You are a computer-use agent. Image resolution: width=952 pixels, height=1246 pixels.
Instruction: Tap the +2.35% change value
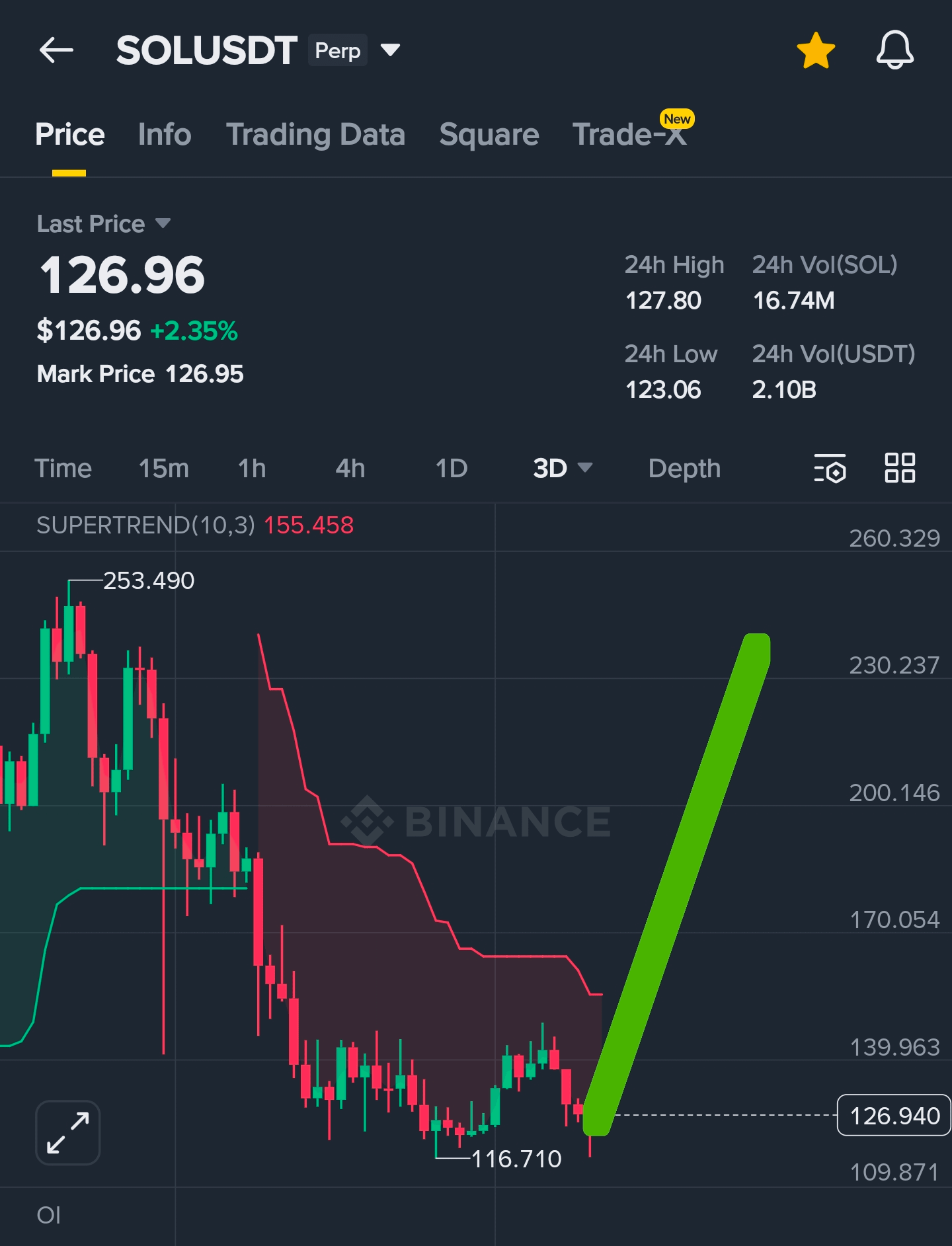tap(194, 331)
